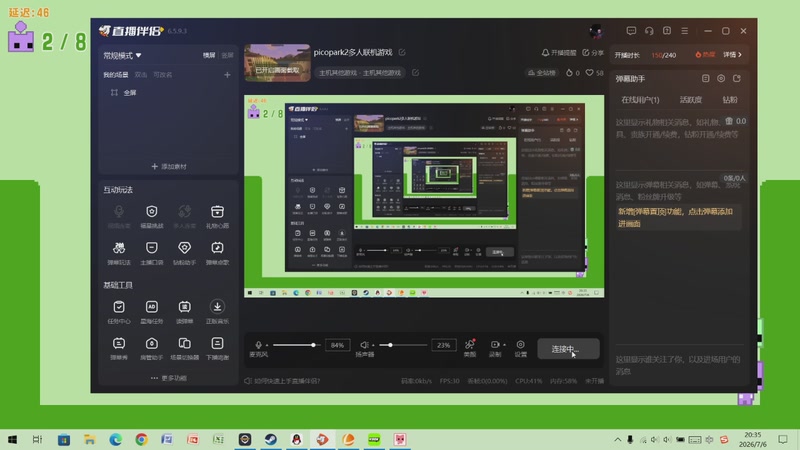Open the 幅星挑战 shield star icon
Screen dimensions: 800x450
[152, 212]
